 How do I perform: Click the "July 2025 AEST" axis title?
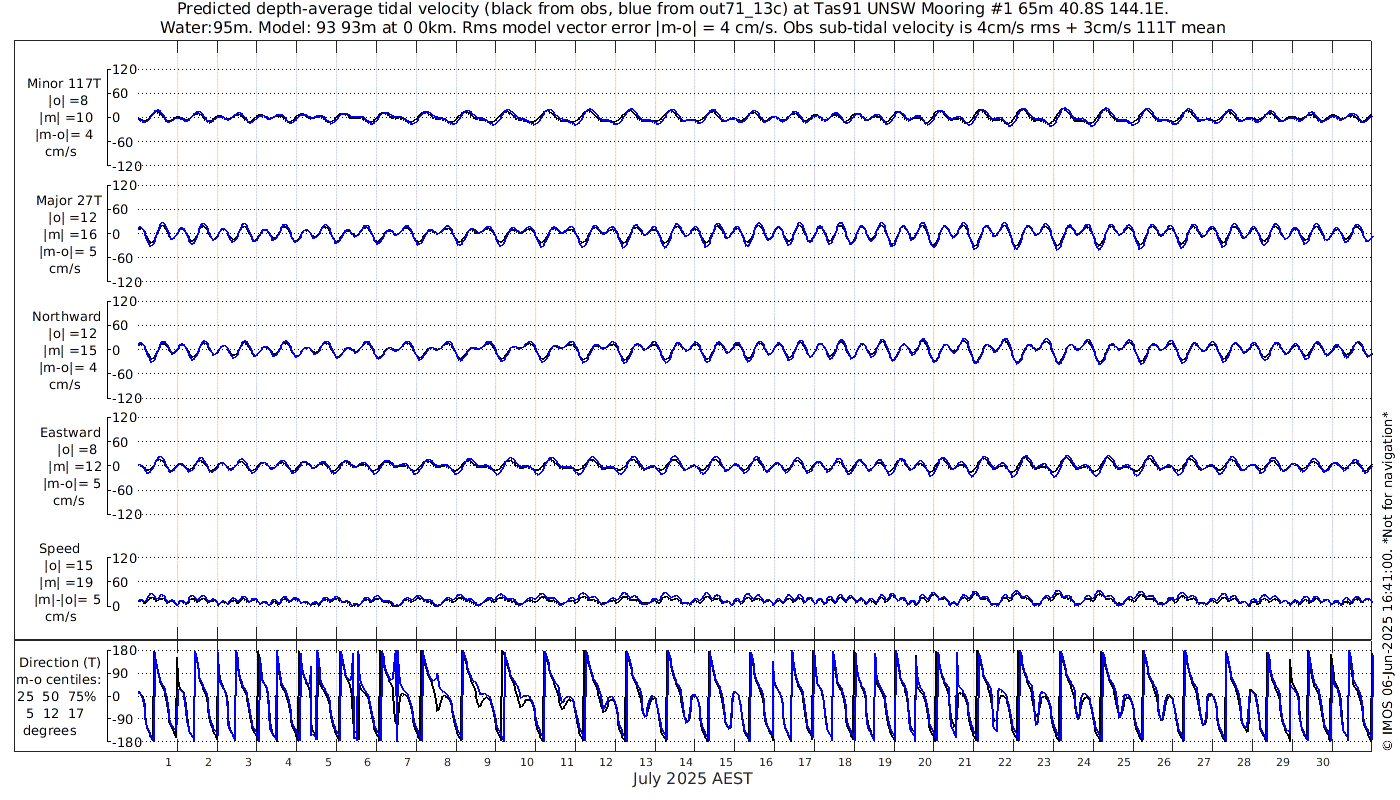692,778
